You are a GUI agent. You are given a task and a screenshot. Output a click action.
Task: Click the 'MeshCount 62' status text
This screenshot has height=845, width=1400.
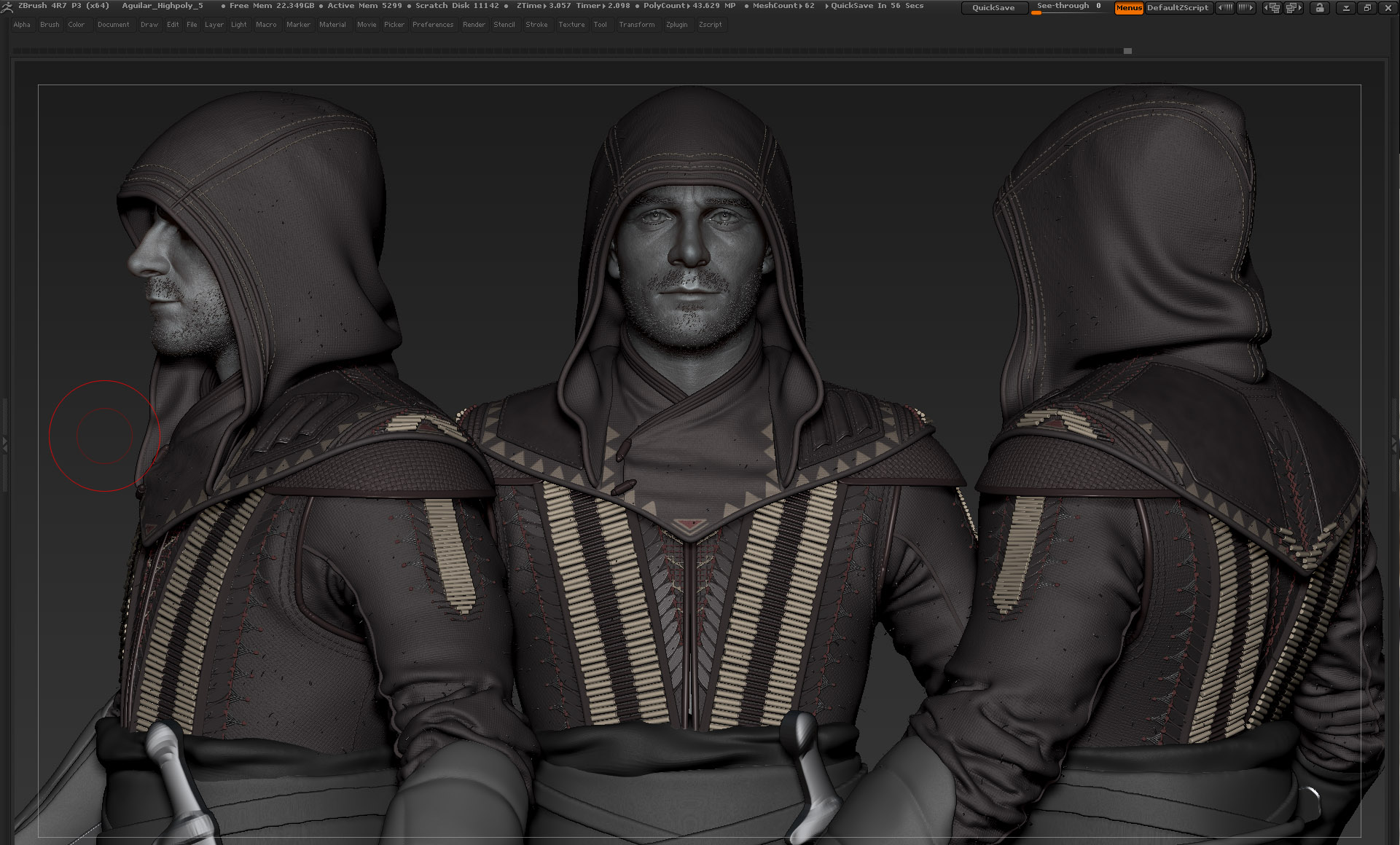pyautogui.click(x=783, y=6)
